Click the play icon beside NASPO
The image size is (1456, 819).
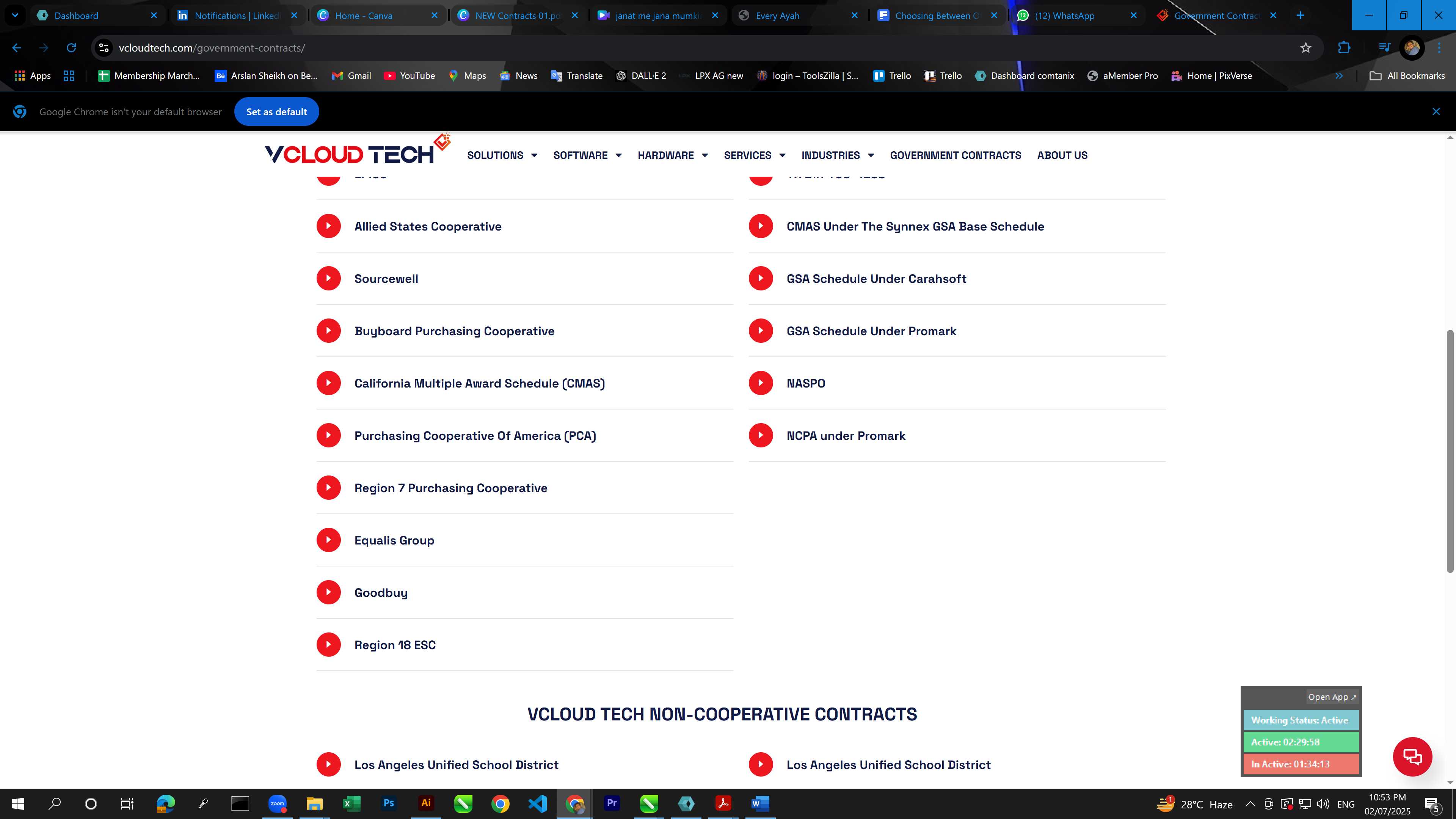(x=761, y=383)
